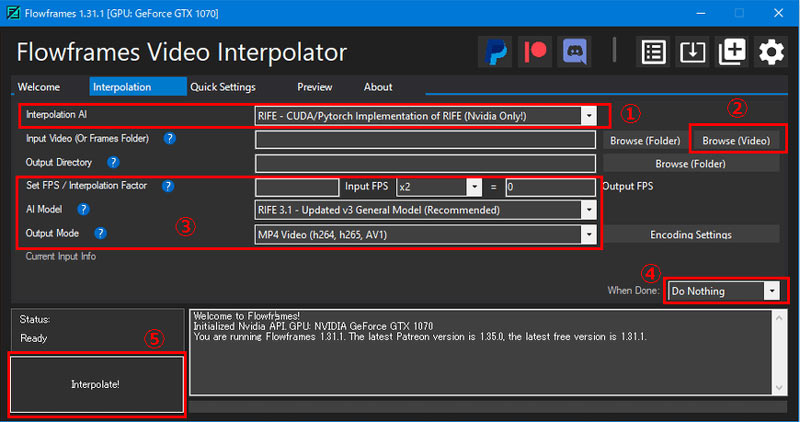This screenshot has height=422, width=800.
Task: Open the Preview tab
Action: pos(315,87)
